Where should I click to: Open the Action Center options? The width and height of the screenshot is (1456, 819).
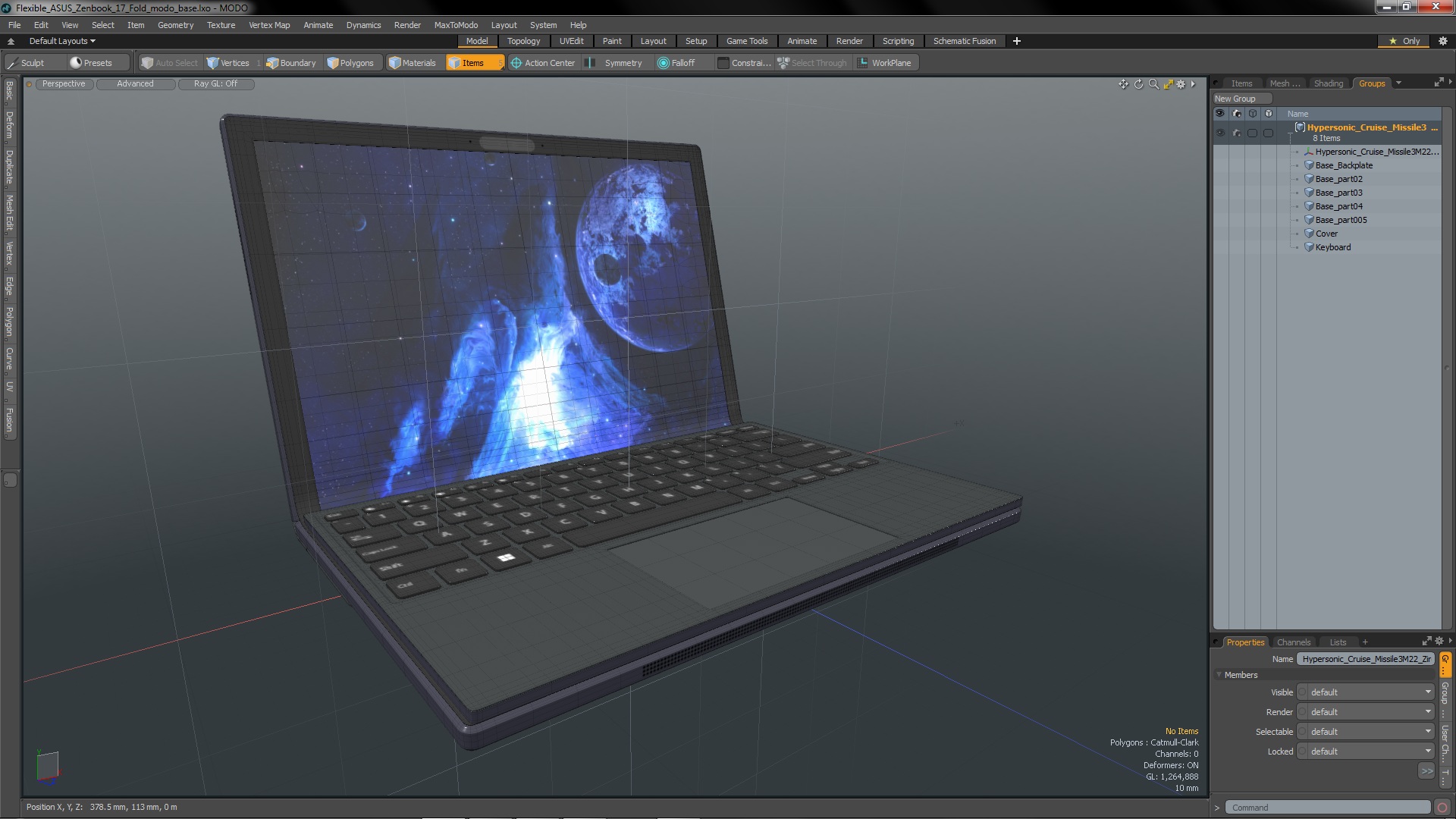point(543,63)
